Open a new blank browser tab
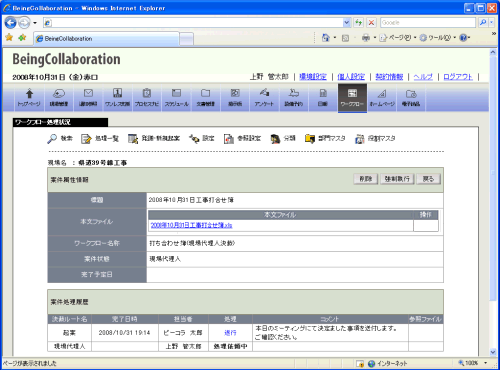The height and width of the screenshot is (370, 500). tap(187, 39)
